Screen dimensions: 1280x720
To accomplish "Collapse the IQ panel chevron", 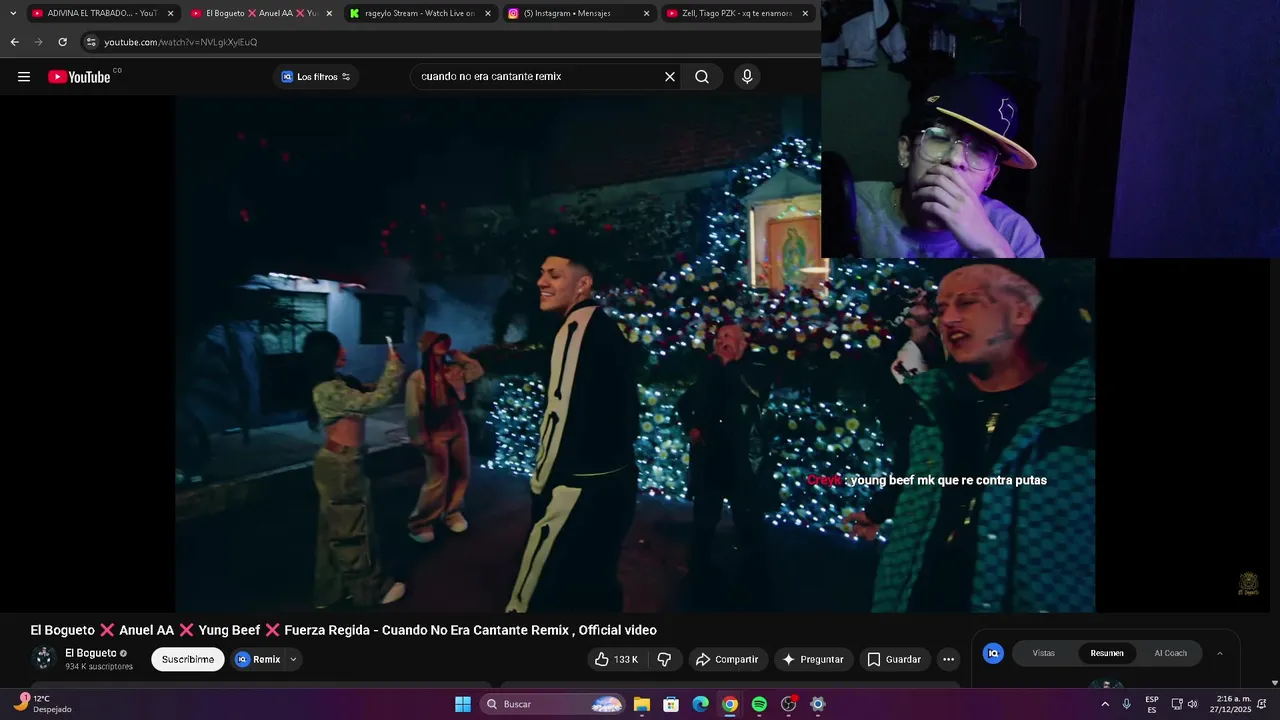I will (x=1219, y=653).
